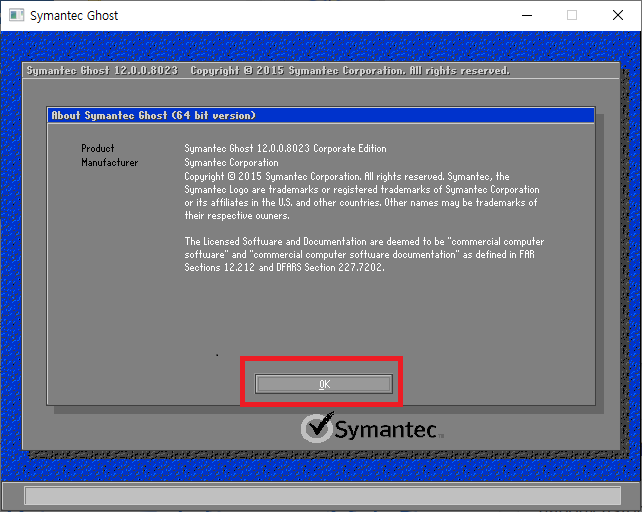Image resolution: width=642 pixels, height=512 pixels.
Task: Click the empty status bar at bottom
Action: 323,496
